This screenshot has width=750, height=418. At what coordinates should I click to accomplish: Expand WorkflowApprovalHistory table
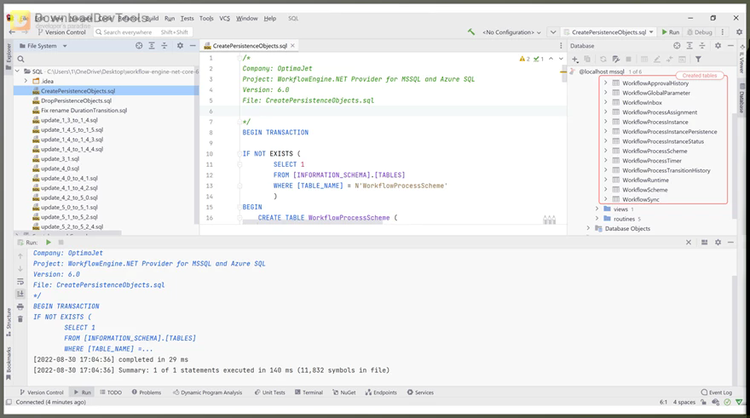point(606,83)
